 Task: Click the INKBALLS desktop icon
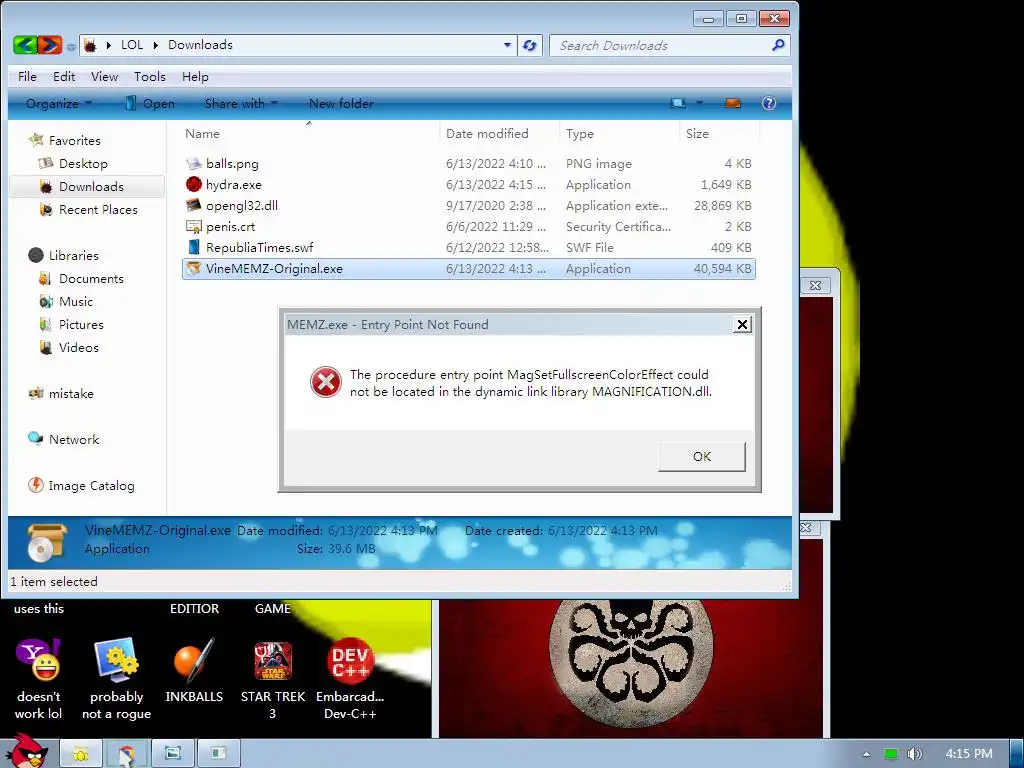(194, 669)
